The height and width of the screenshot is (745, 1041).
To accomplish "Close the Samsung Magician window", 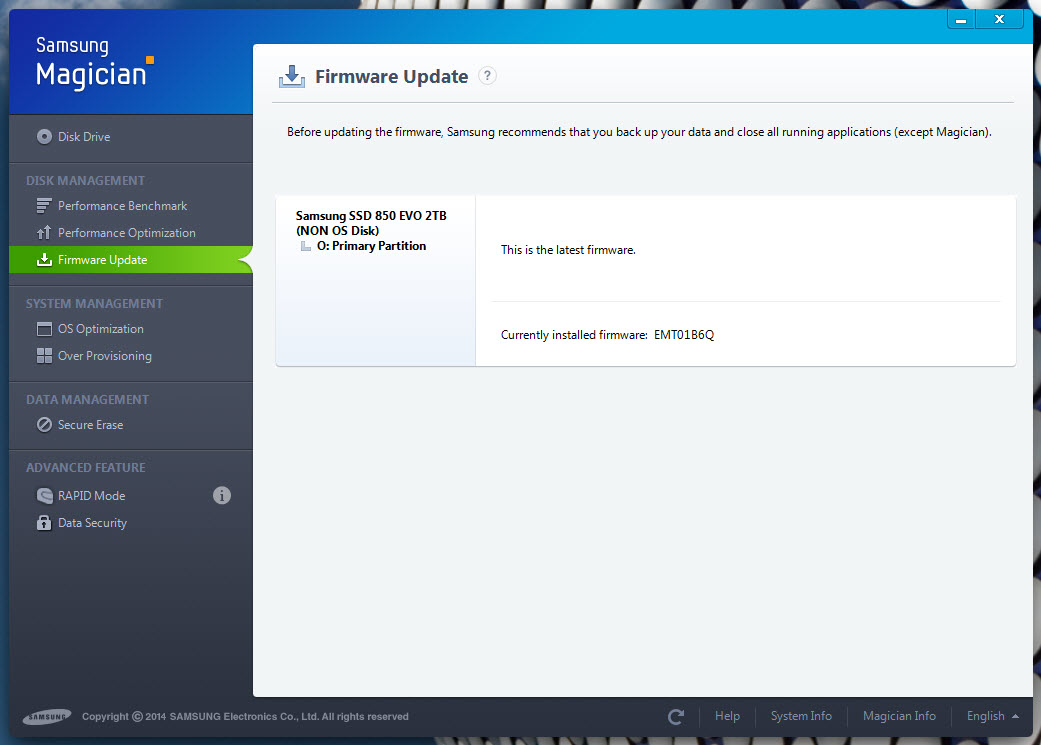I will pos(999,19).
